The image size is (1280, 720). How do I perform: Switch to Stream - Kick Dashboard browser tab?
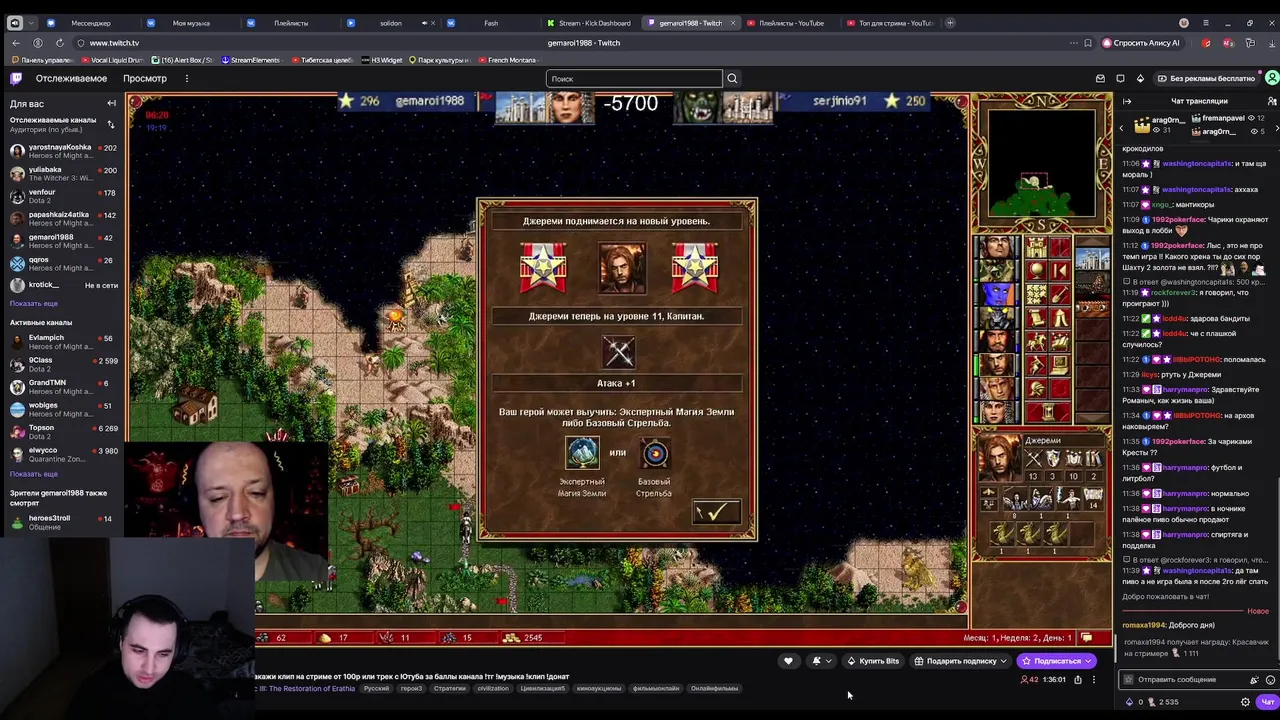[x=593, y=23]
